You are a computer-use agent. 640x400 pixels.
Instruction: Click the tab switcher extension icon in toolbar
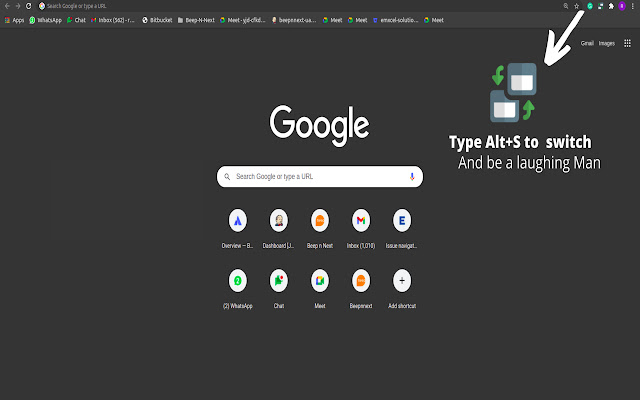[x=600, y=6]
